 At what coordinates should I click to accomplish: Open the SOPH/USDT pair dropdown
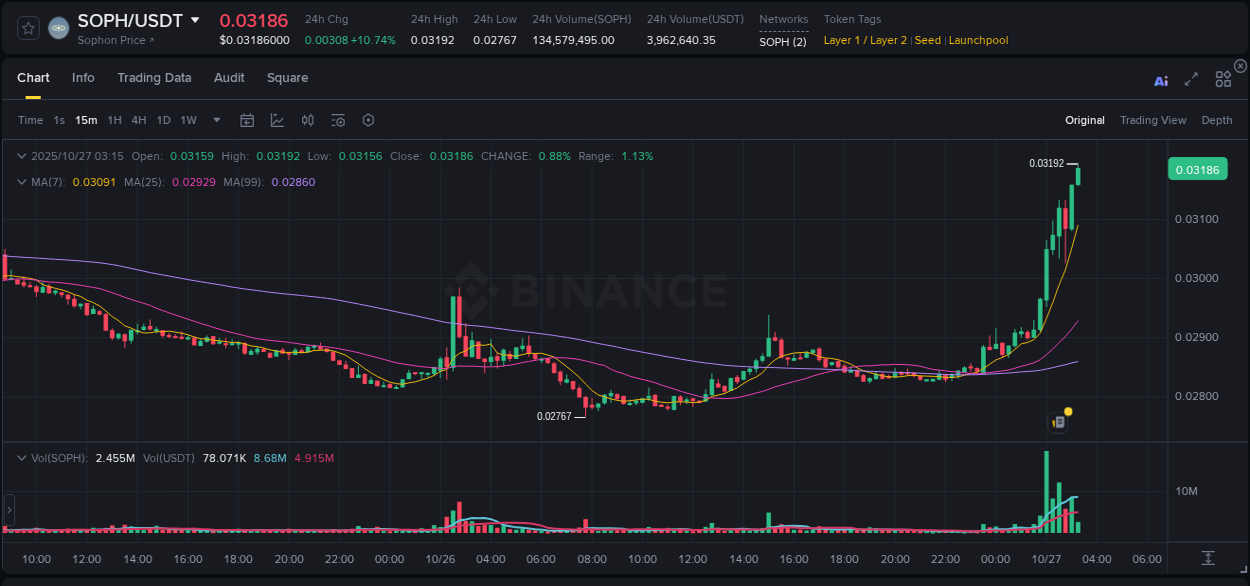[x=195, y=20]
